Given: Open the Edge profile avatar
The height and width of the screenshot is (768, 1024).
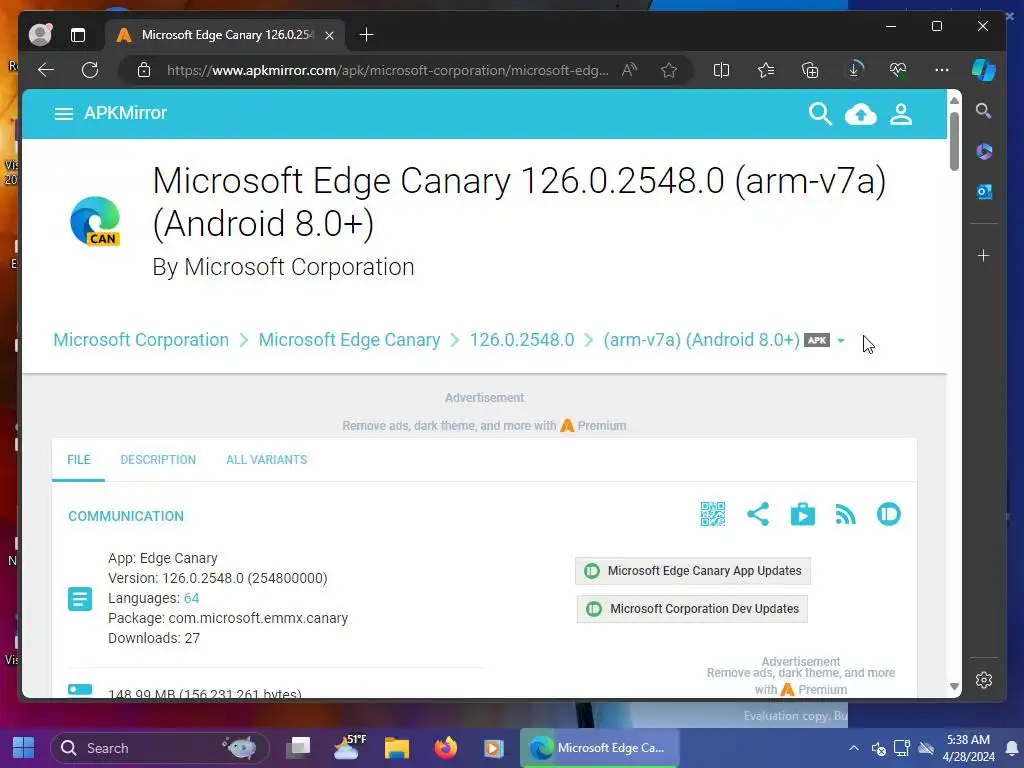Looking at the screenshot, I should point(40,35).
